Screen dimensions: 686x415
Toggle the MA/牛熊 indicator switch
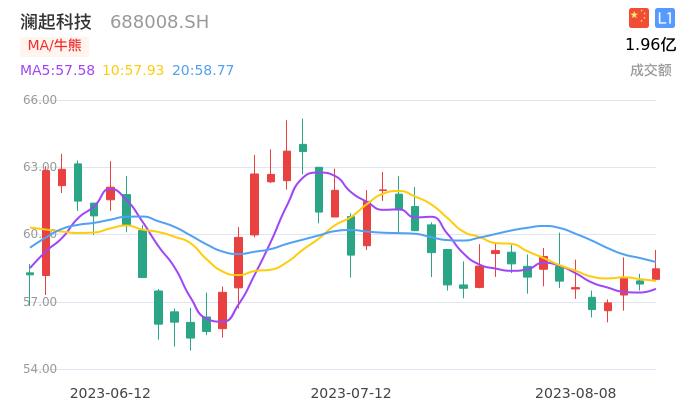[54, 45]
